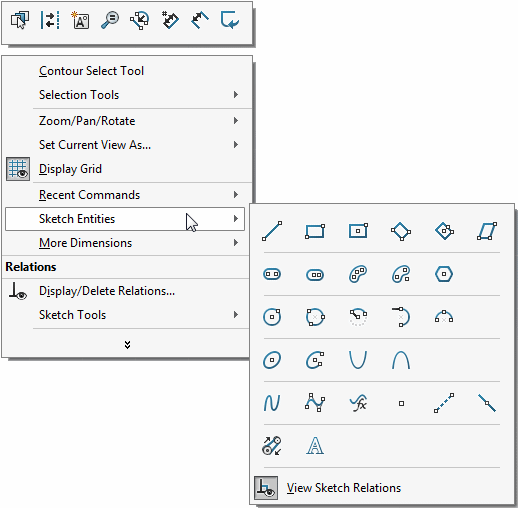Choose the Corner Rectangle tool icon

point(315,231)
